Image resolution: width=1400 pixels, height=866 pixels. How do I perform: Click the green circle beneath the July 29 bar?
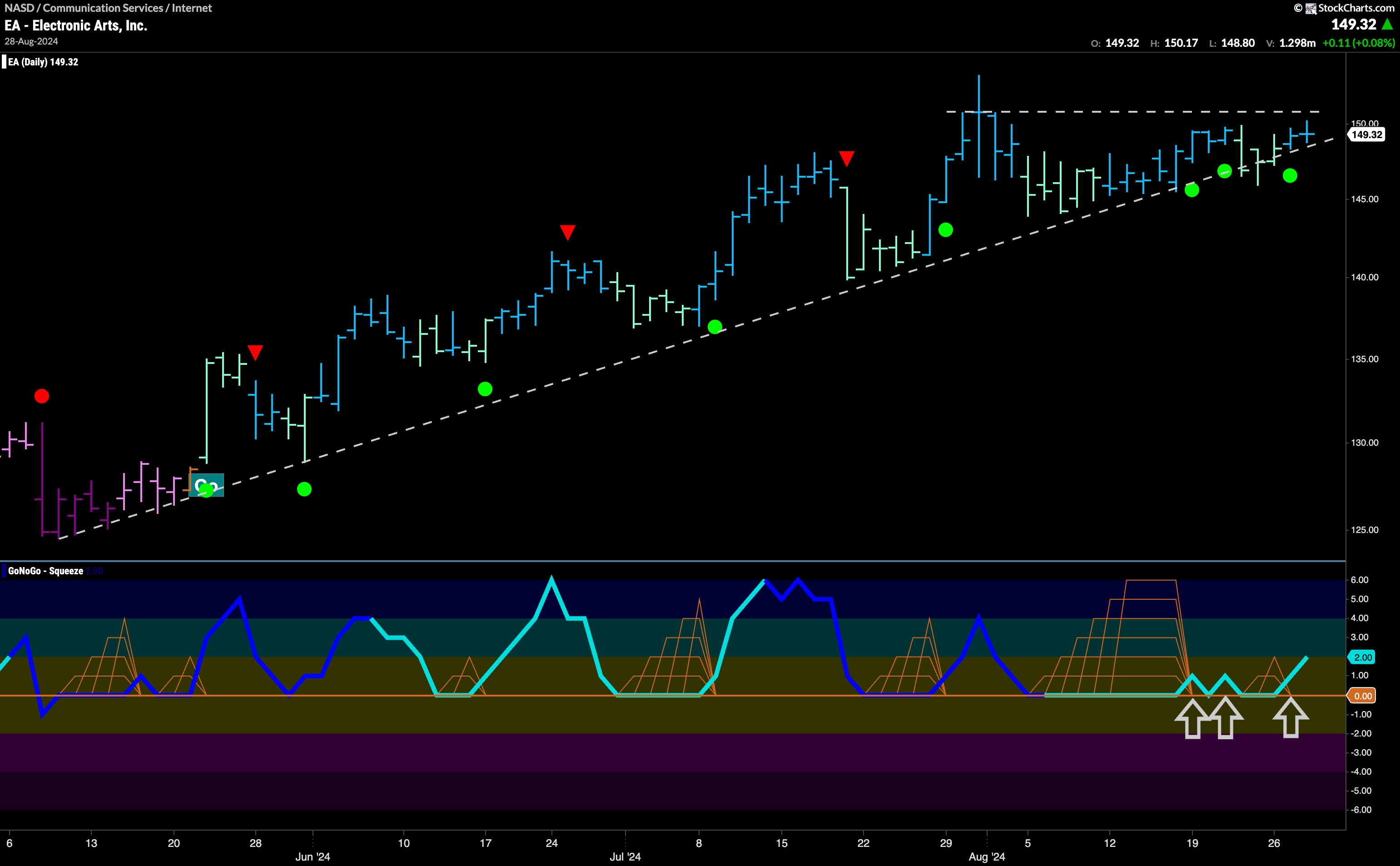(946, 229)
